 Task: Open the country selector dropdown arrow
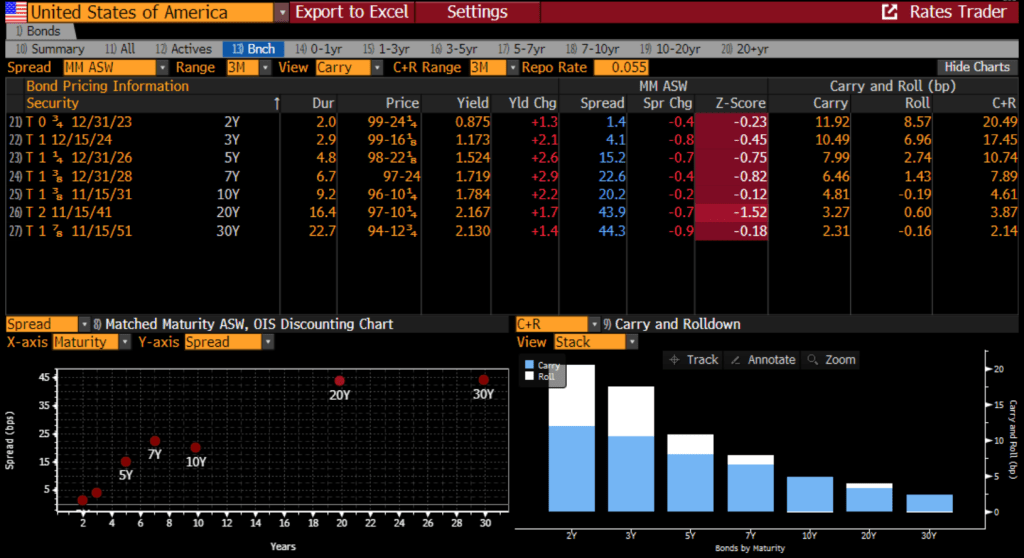[281, 12]
